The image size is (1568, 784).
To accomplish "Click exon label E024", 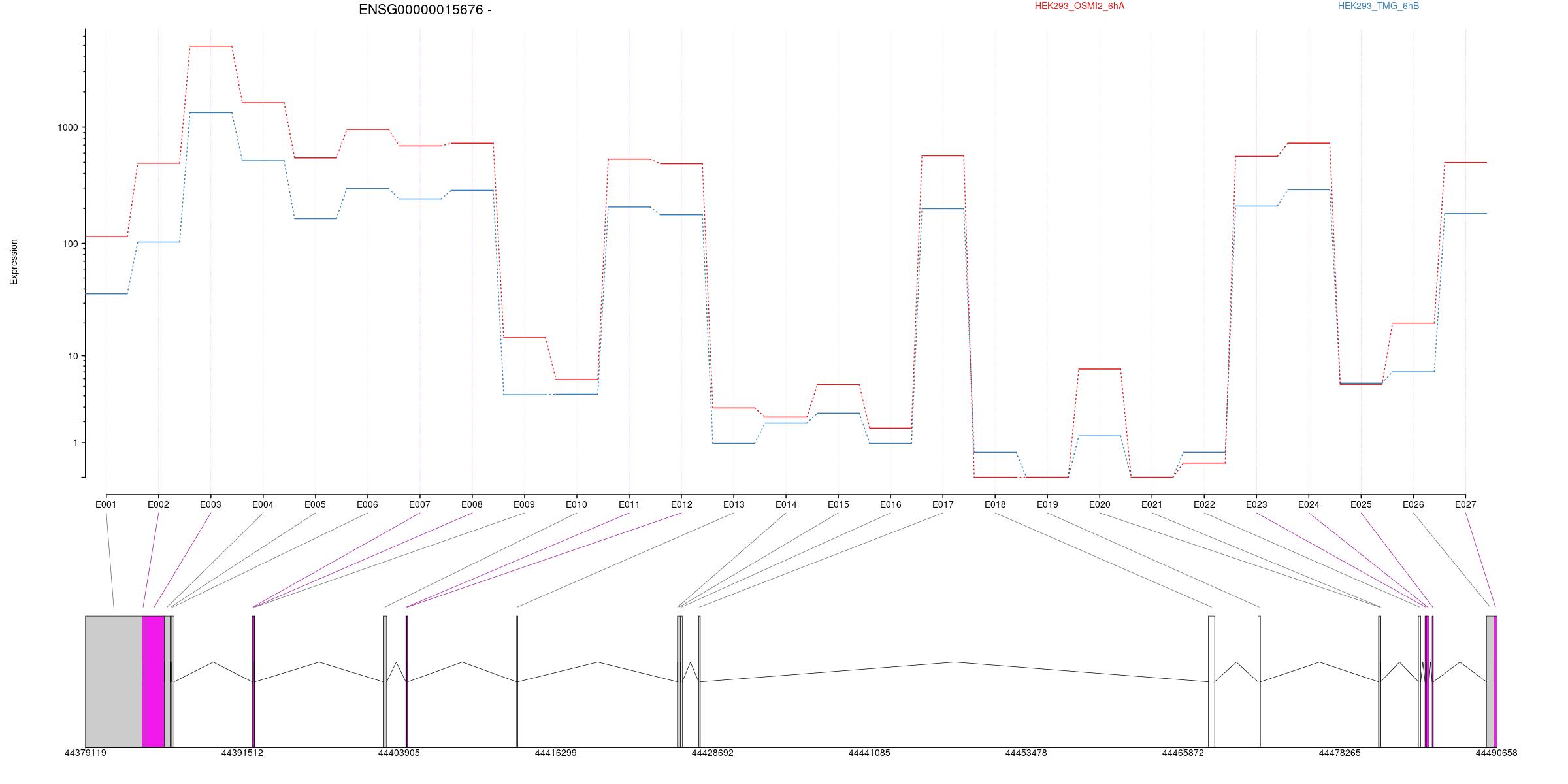I will [1309, 505].
